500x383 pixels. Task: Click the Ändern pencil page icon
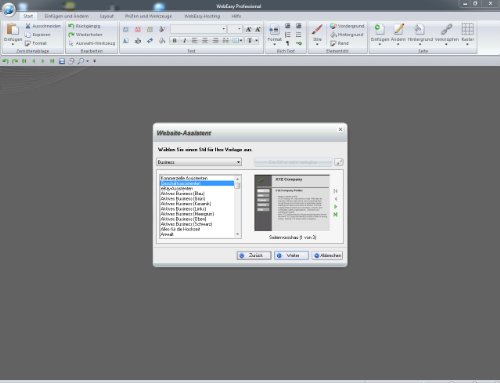pos(398,29)
